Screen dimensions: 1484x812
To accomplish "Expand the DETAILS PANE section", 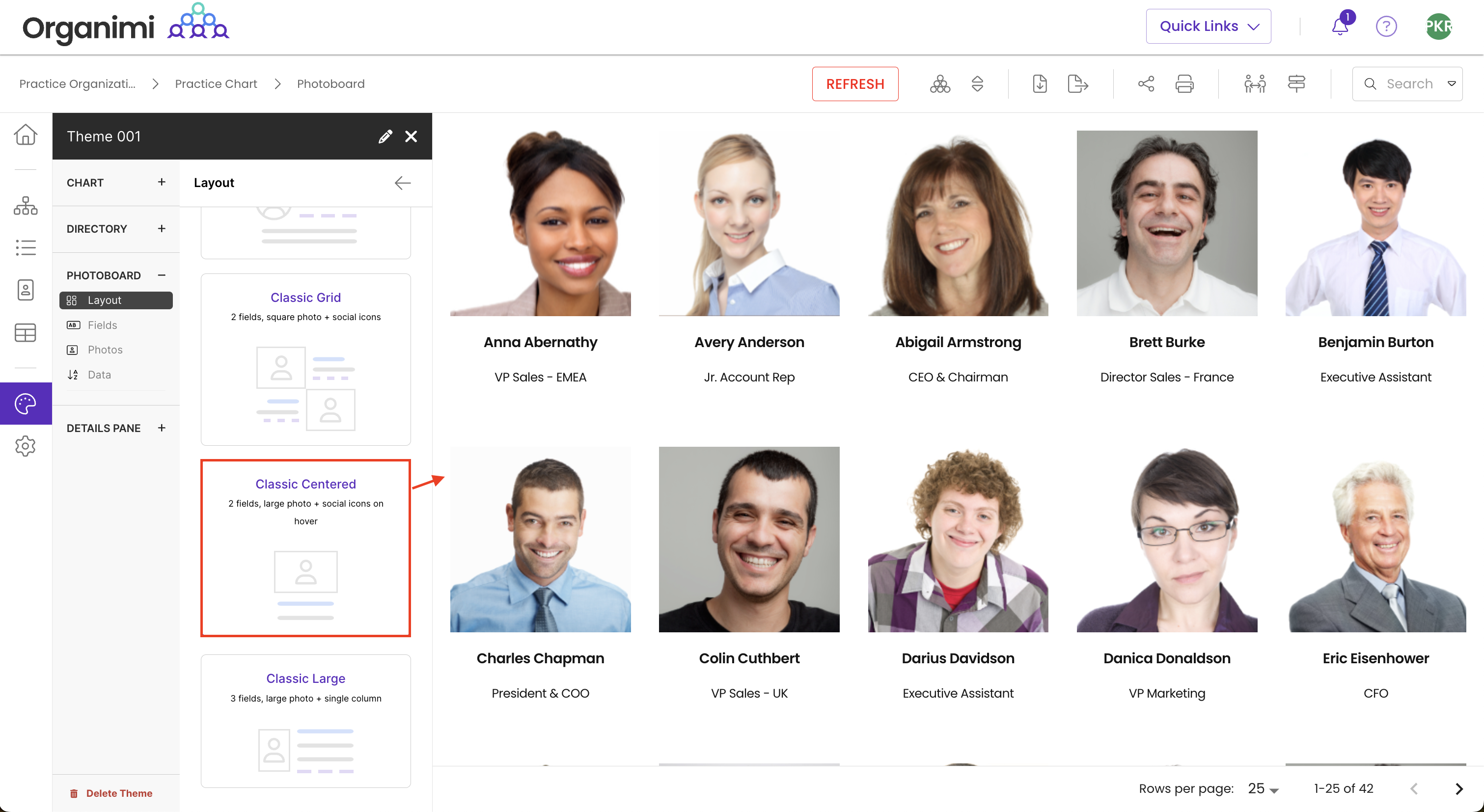I will pos(161,428).
